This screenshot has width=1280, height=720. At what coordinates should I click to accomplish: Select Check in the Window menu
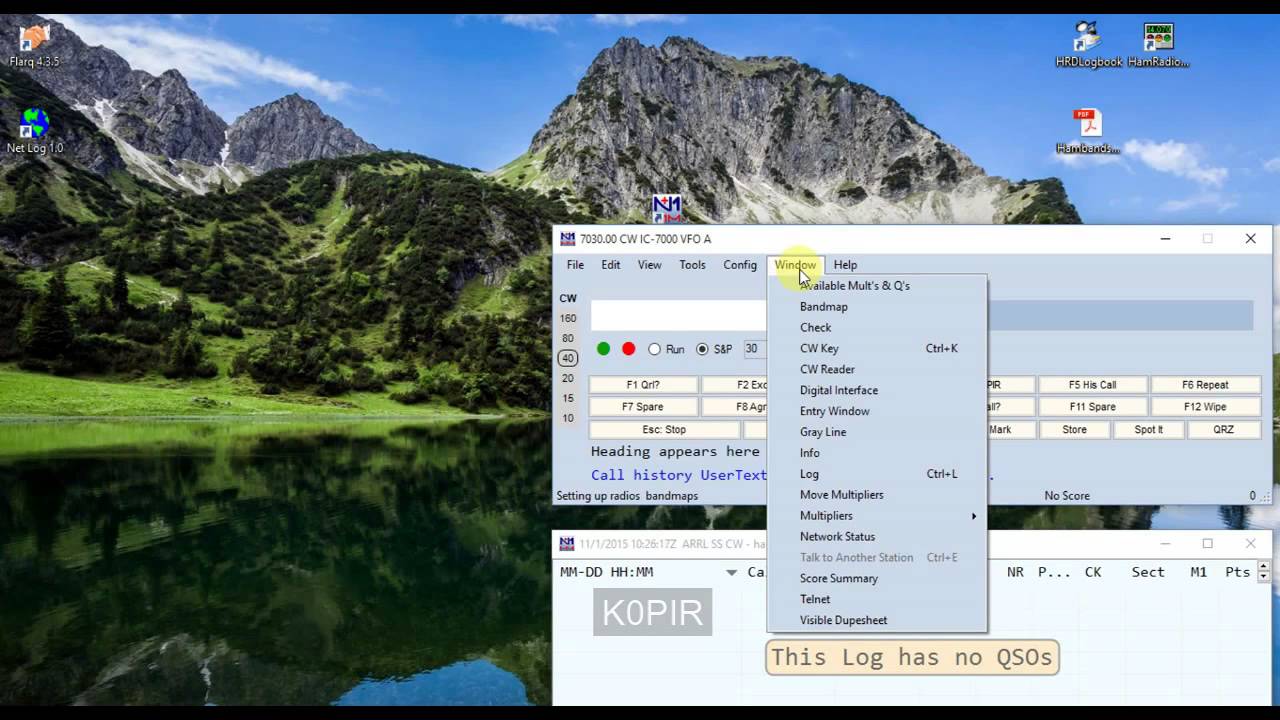tap(877, 328)
